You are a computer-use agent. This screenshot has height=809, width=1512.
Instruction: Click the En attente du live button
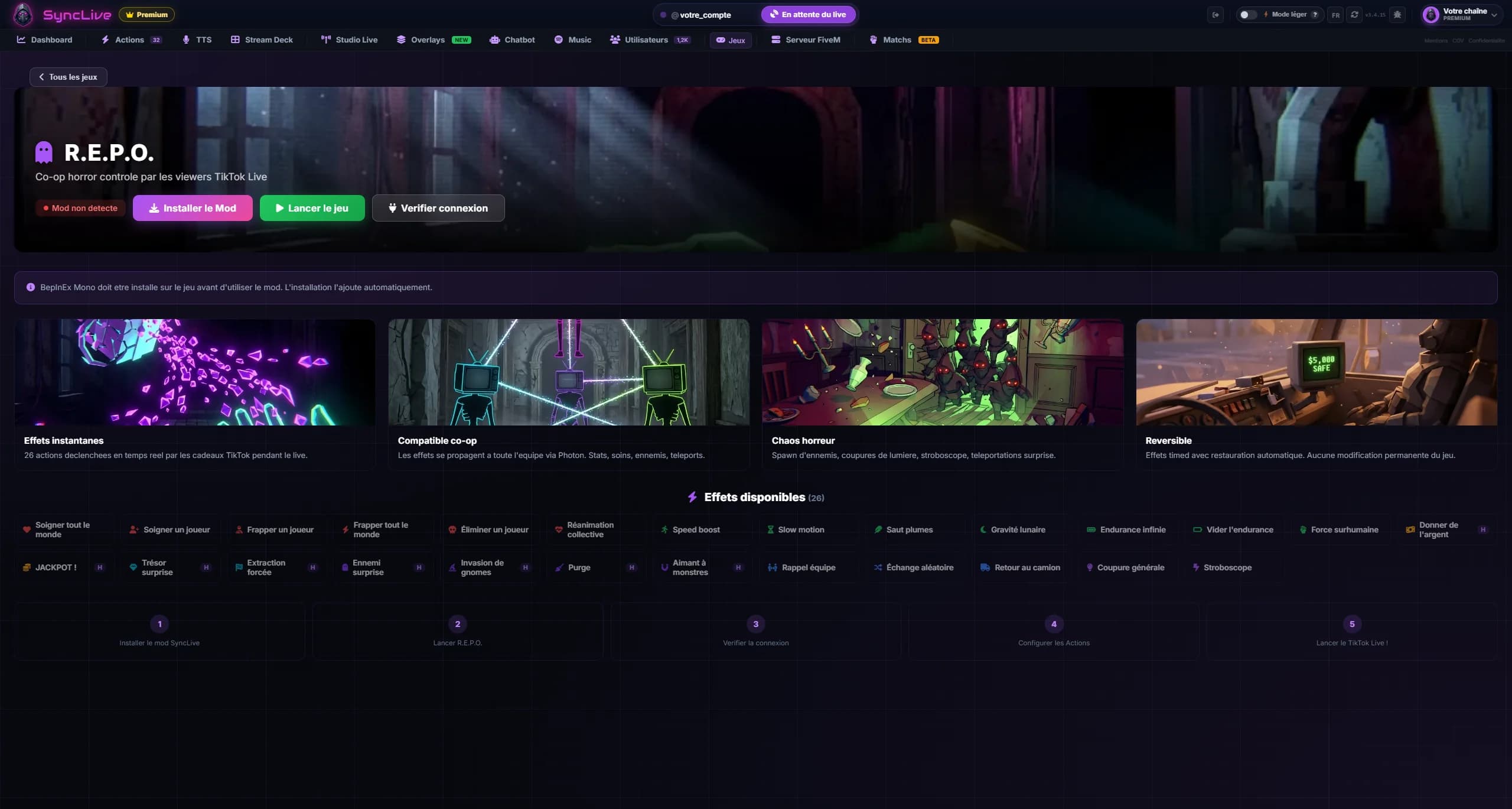click(x=809, y=15)
